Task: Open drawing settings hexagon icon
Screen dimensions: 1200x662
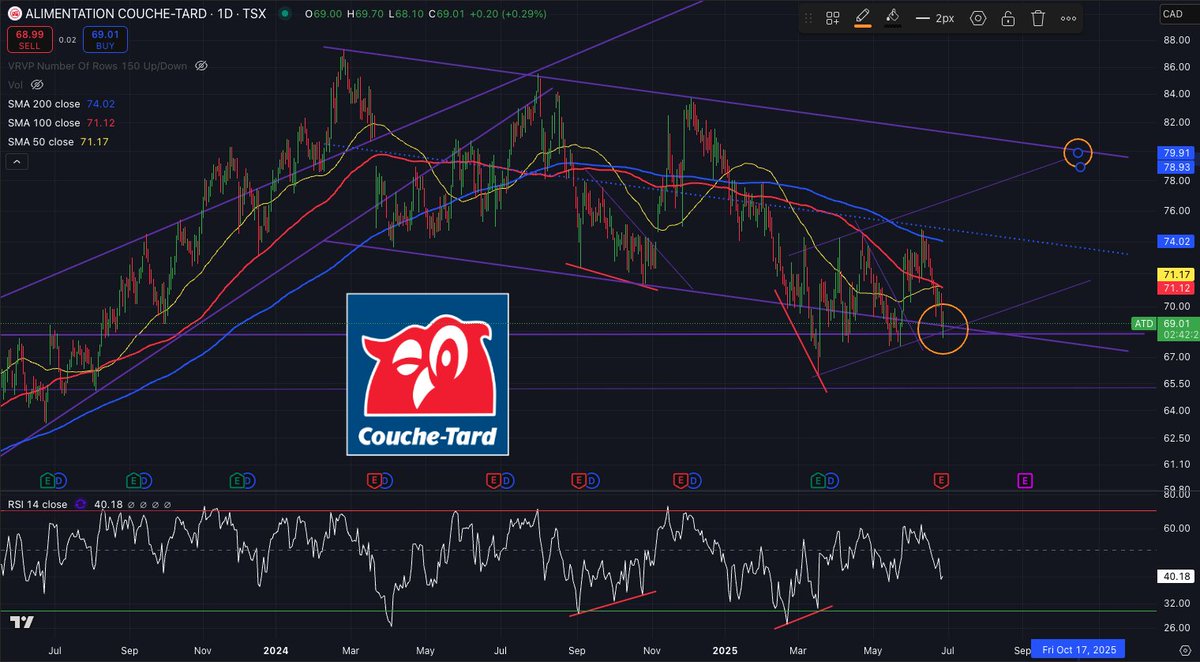Action: point(978,18)
